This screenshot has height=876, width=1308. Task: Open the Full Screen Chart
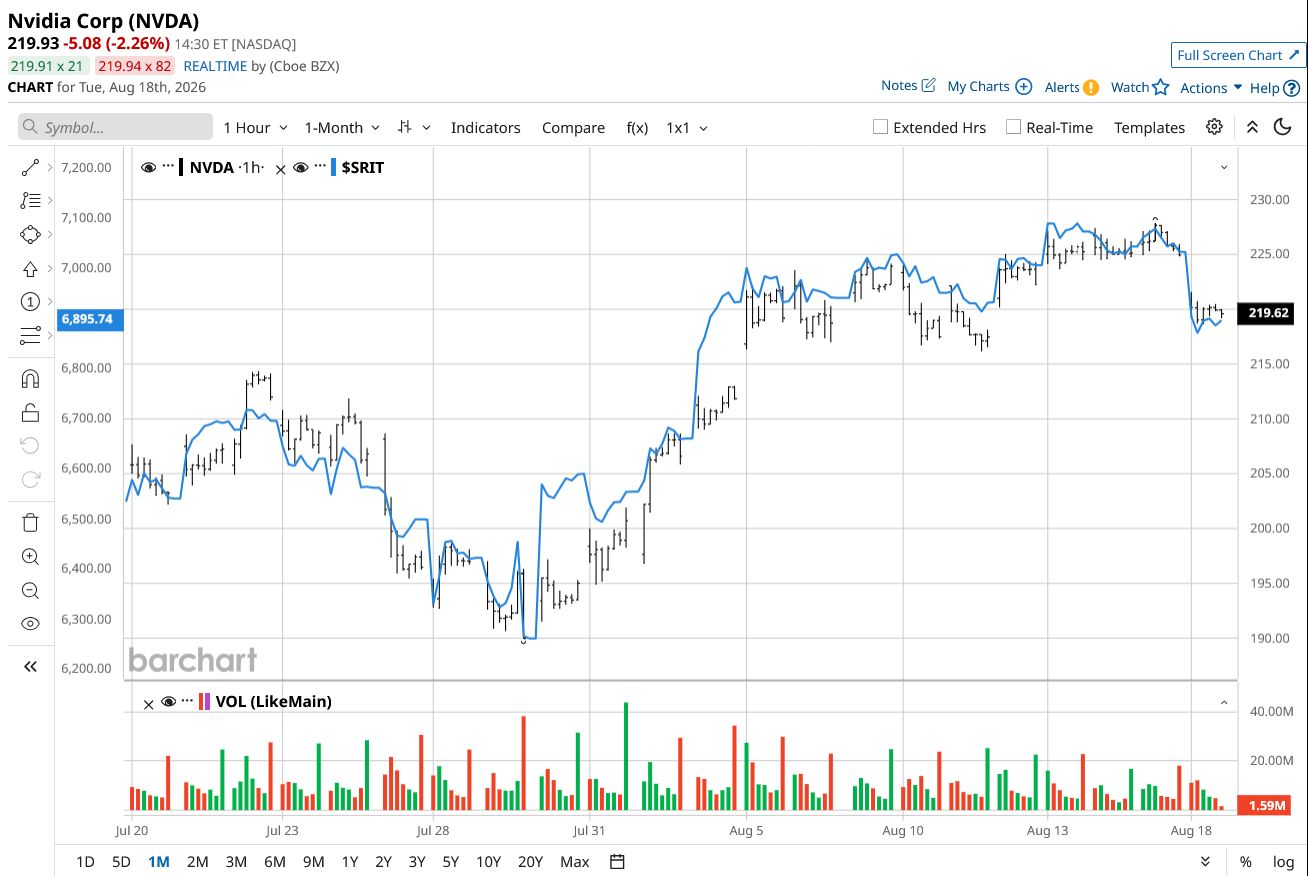point(1239,55)
